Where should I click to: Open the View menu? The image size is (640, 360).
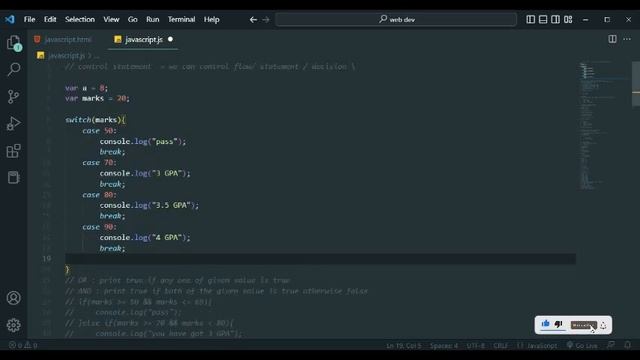(x=111, y=20)
